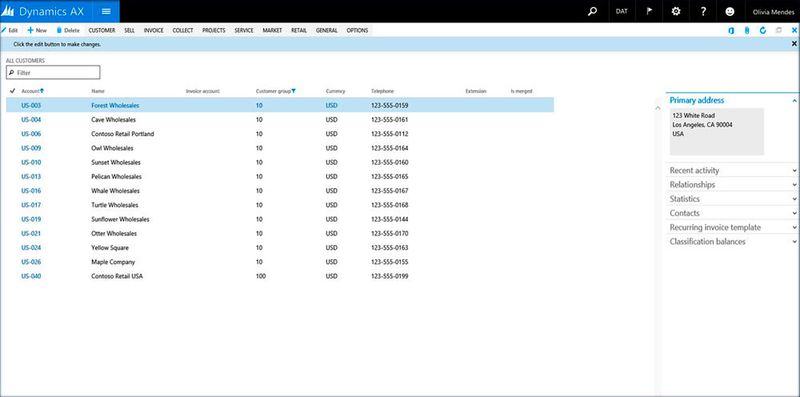The width and height of the screenshot is (800, 397).
Task: Open the flag notifications icon
Action: point(649,11)
